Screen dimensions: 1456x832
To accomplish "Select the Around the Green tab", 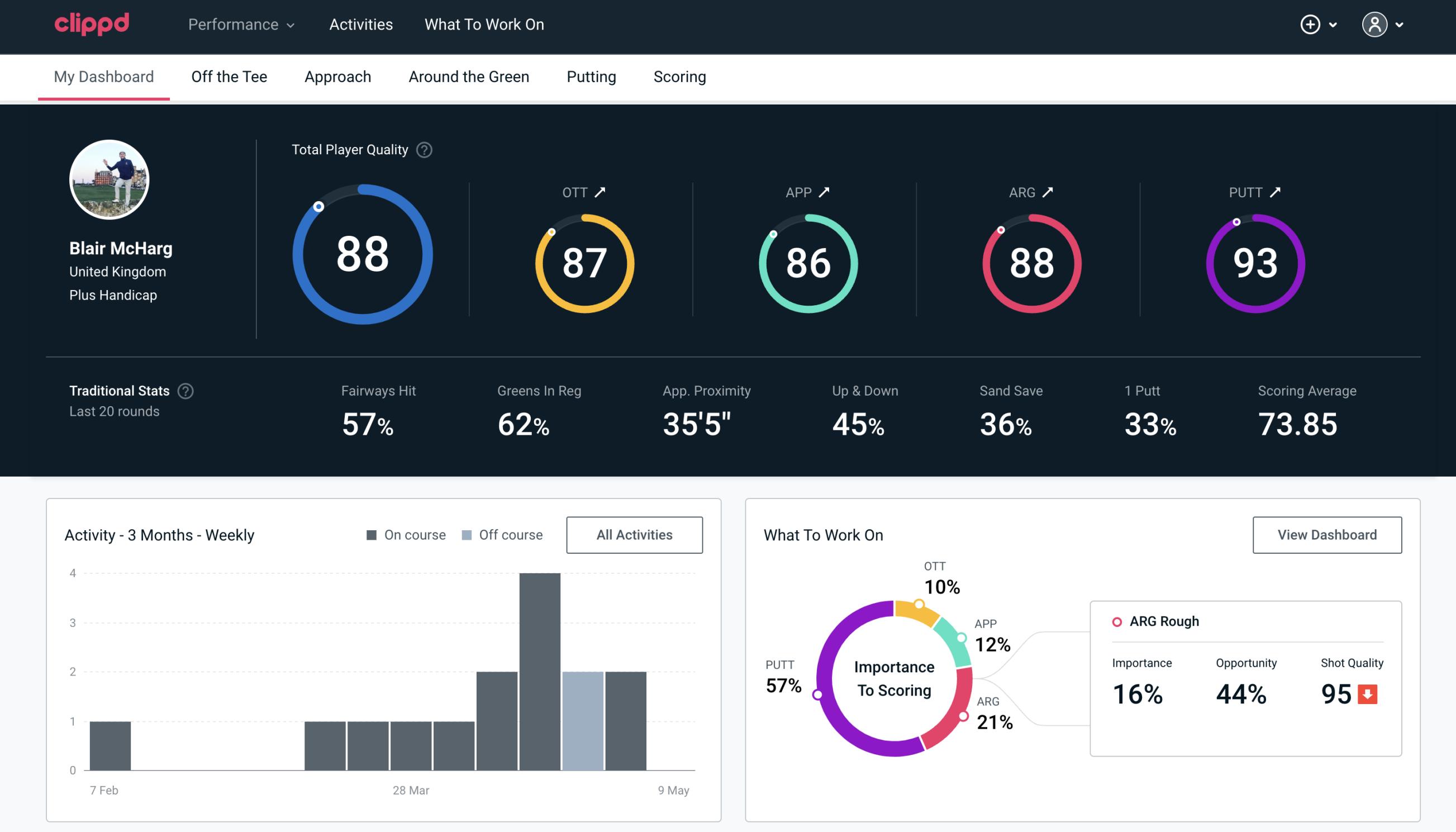I will coord(468,77).
